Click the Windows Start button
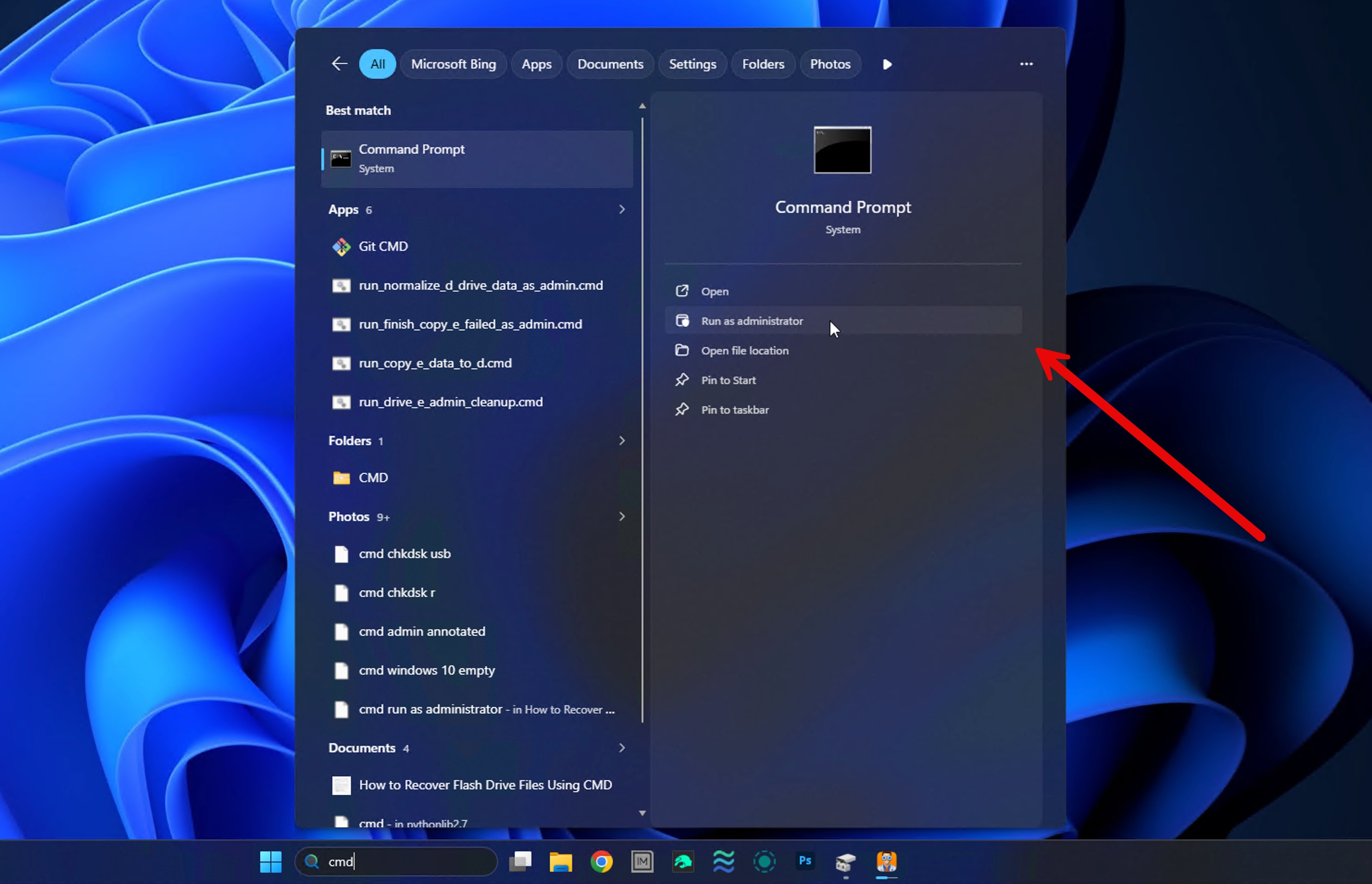The height and width of the screenshot is (884, 1372). click(270, 861)
